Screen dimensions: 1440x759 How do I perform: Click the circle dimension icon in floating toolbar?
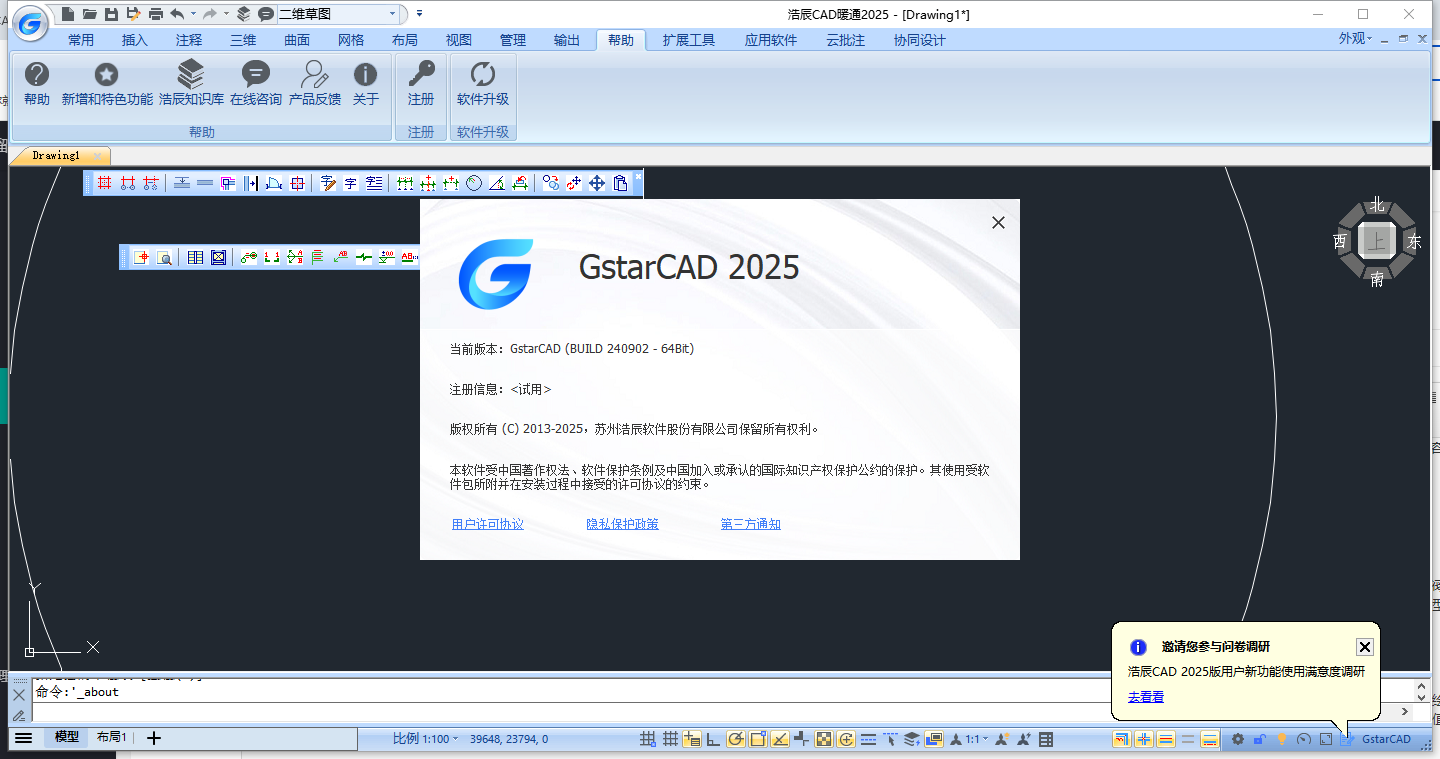point(474,183)
